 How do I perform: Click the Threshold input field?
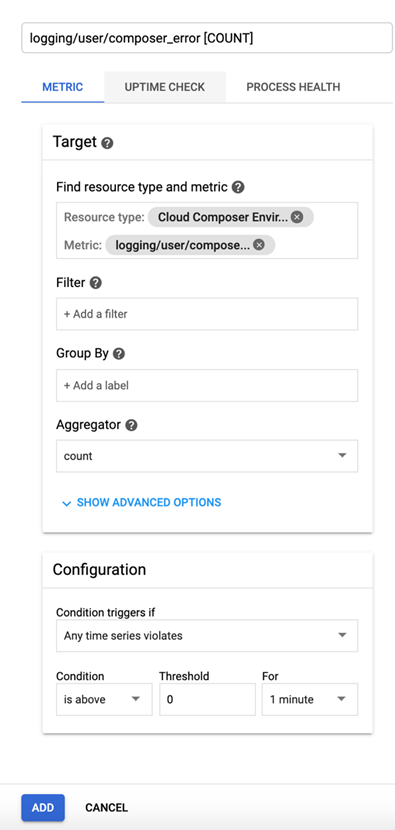207,699
